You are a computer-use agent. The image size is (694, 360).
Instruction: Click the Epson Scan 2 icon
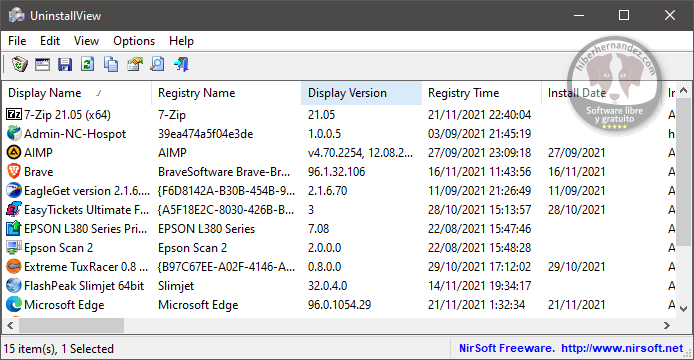pyautogui.click(x=14, y=248)
